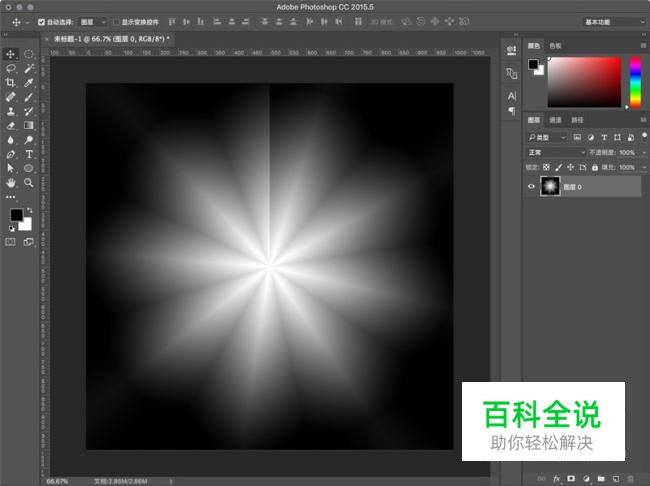The width and height of the screenshot is (650, 486).
Task: Click the Gradient tool icon
Action: pyautogui.click(x=29, y=126)
